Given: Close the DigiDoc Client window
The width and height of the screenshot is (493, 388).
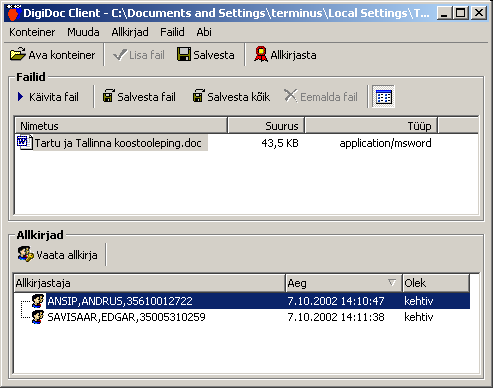Looking at the screenshot, I should [479, 13].
